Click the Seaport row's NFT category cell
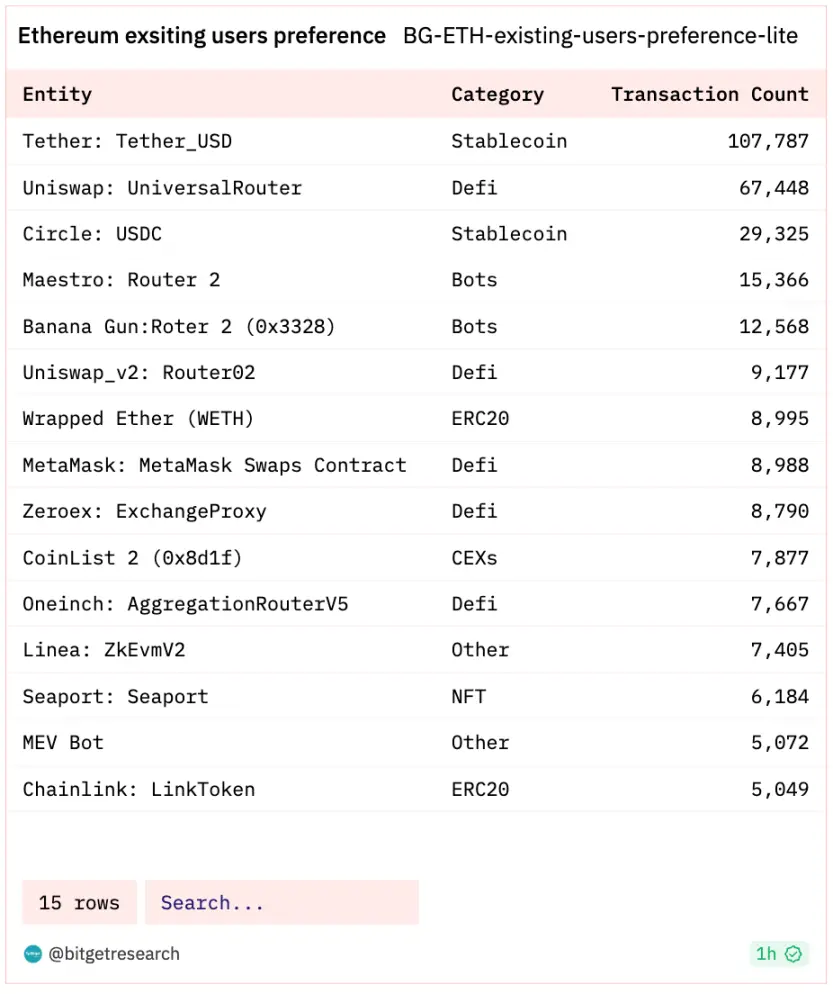The image size is (833, 994). click(468, 696)
